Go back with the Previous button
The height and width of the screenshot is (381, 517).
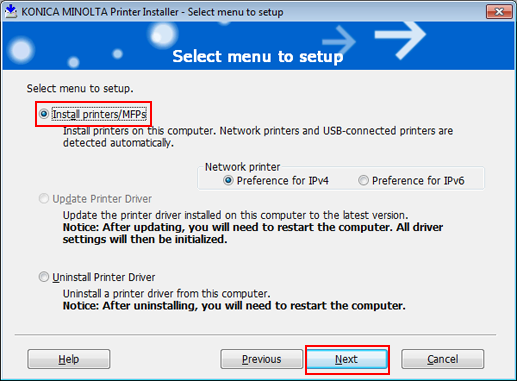coord(261,359)
